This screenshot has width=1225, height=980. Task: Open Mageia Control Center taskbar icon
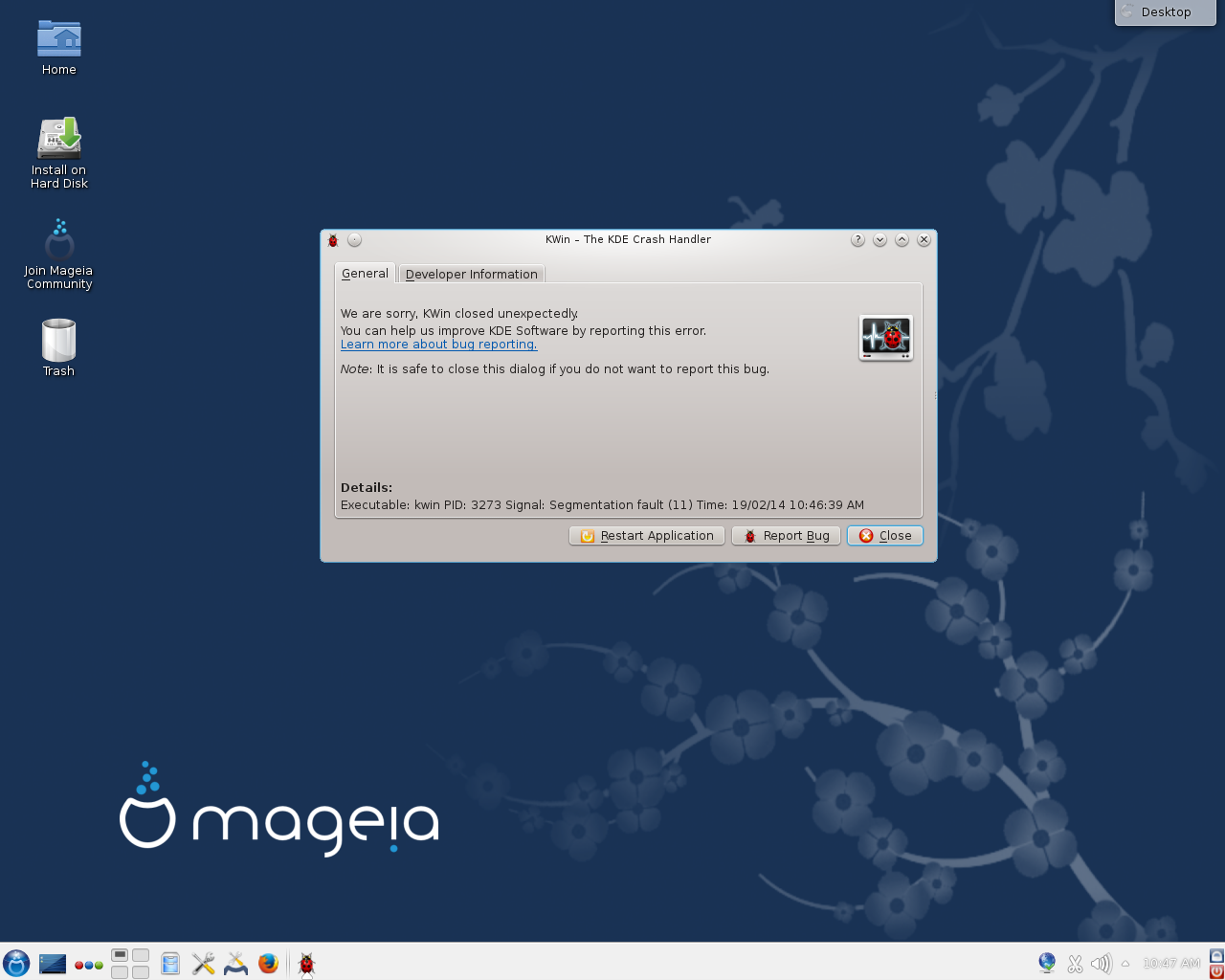point(235,964)
